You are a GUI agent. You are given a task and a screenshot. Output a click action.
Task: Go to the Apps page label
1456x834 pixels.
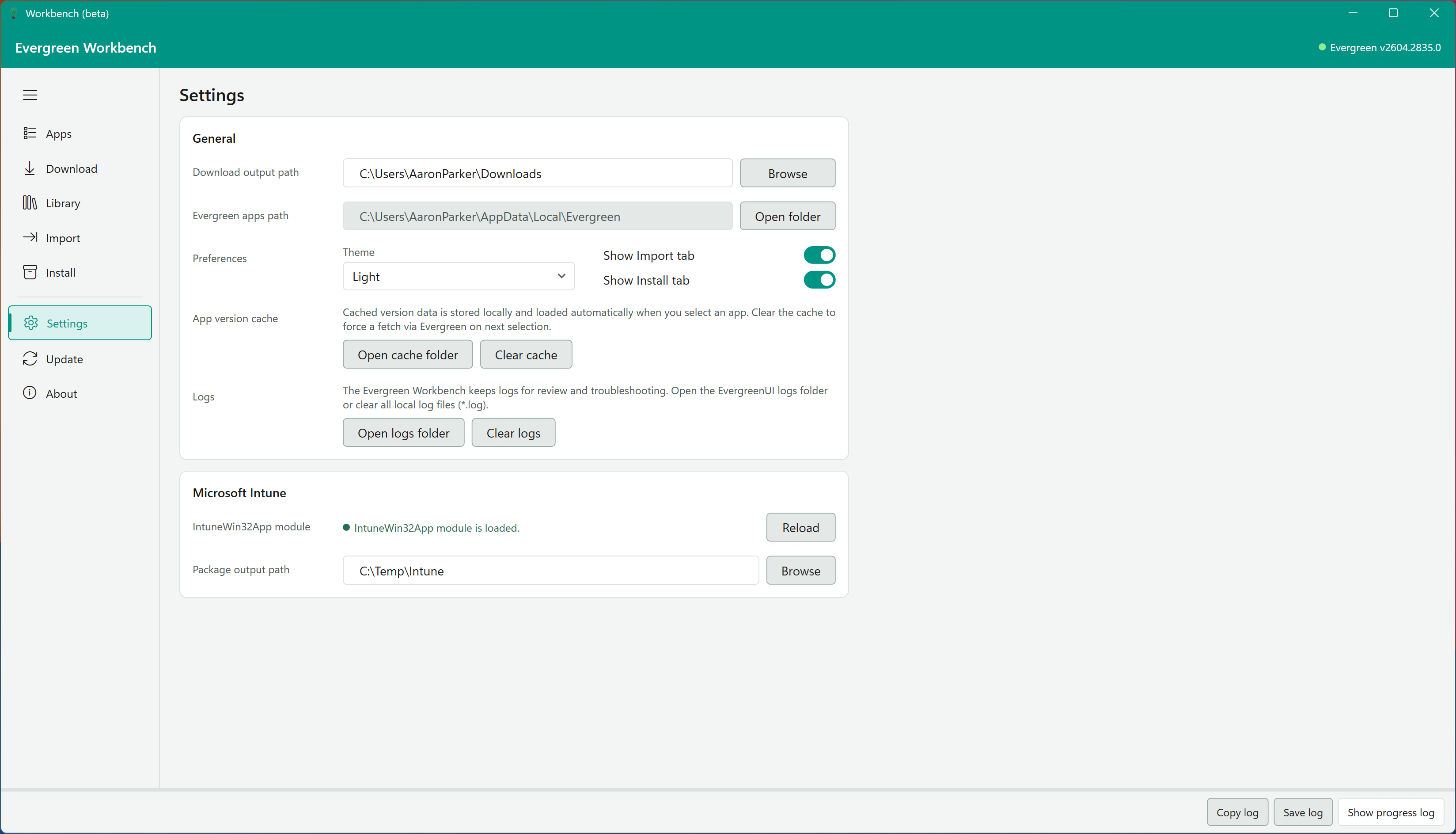pyautogui.click(x=59, y=134)
